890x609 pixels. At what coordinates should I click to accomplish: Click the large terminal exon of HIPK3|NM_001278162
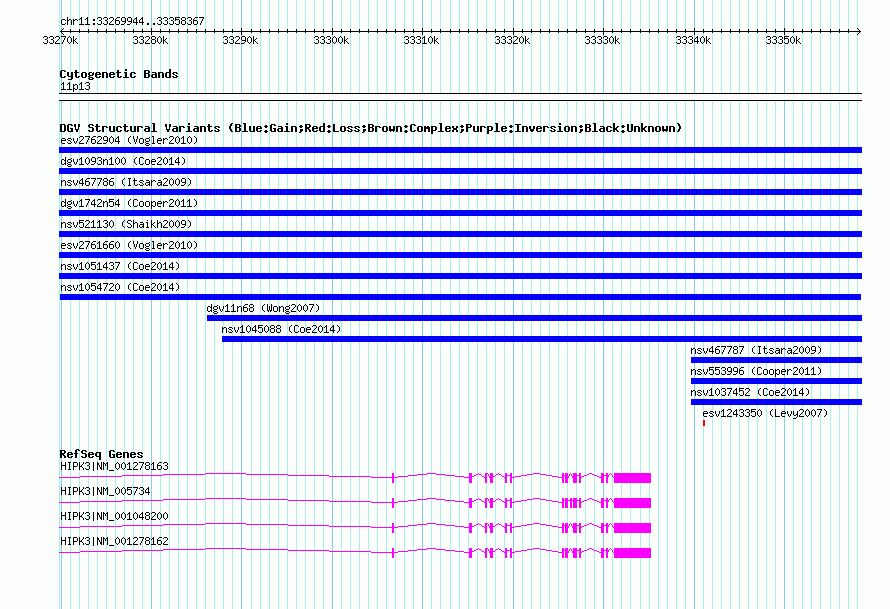tap(632, 553)
